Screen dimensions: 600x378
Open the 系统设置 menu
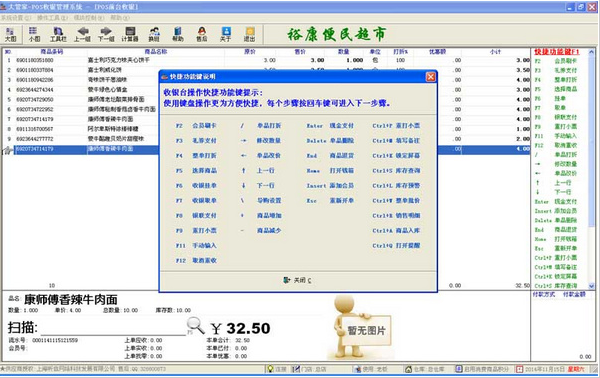(x=15, y=18)
